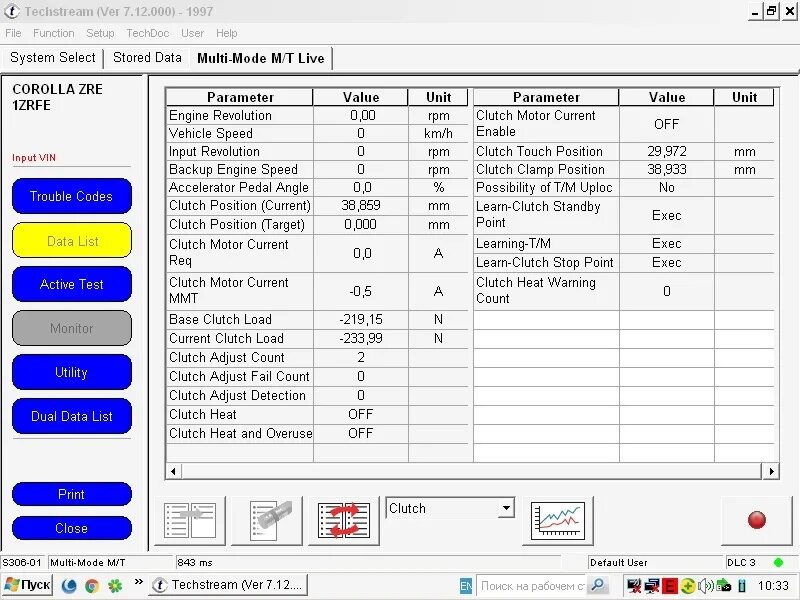Open the Setup menu

(x=100, y=33)
